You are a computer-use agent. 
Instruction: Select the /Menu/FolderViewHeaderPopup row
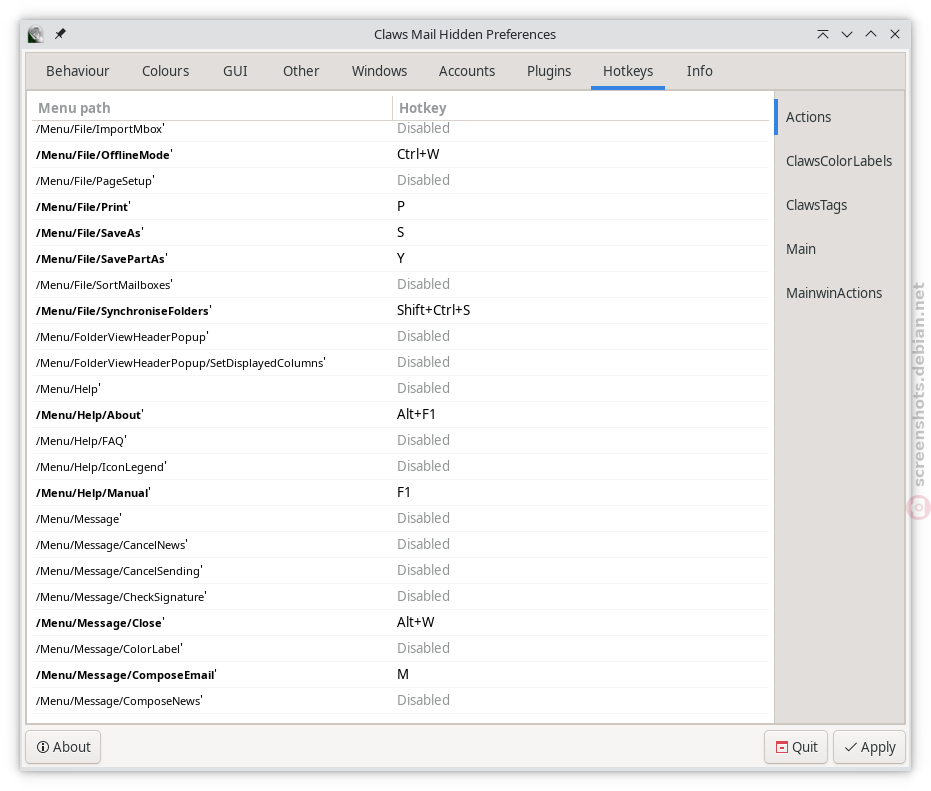[401, 337]
